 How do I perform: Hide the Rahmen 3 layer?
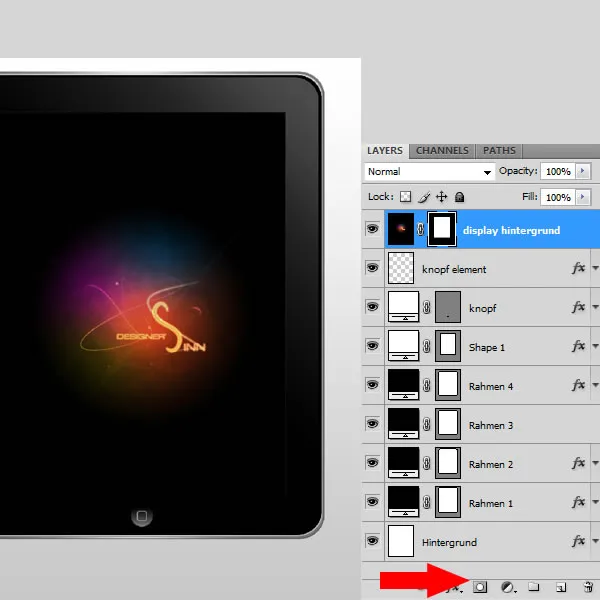[372, 424]
